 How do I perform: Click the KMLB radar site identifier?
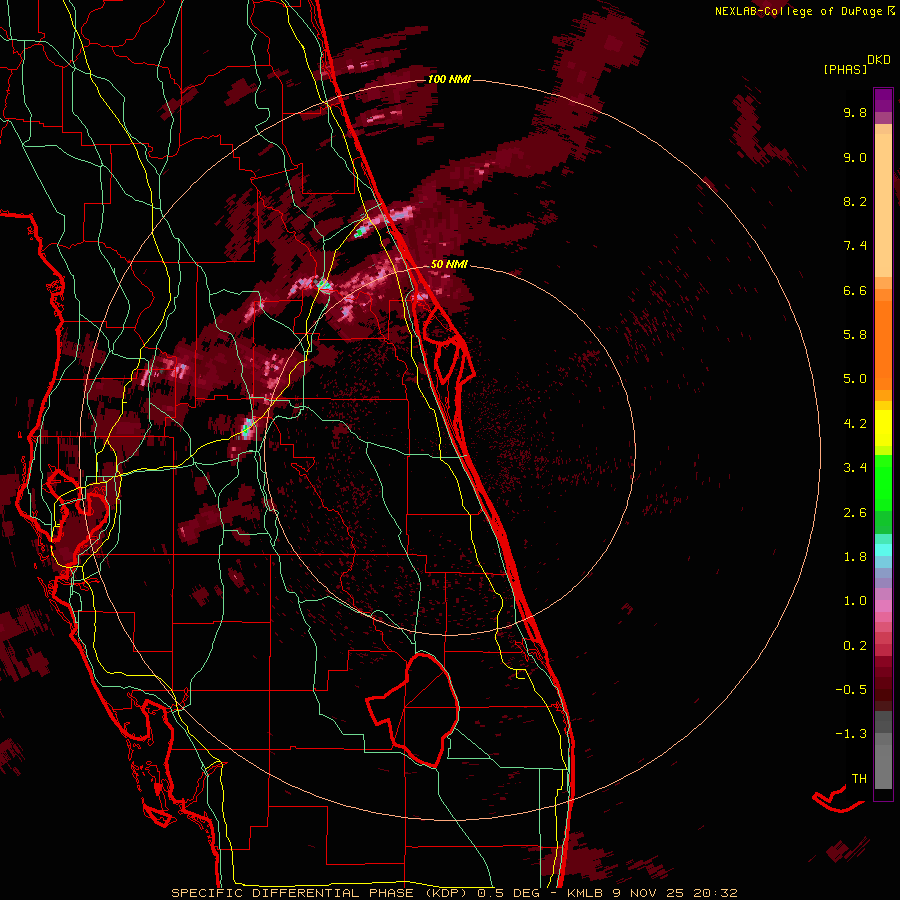coord(584,893)
